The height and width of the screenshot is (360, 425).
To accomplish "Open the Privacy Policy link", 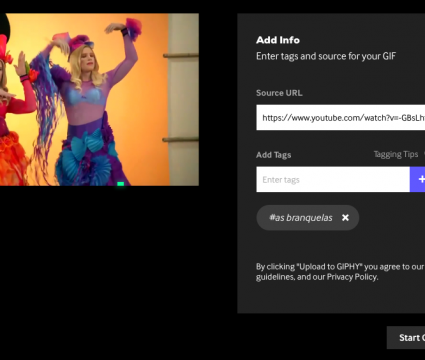I will tap(352, 277).
